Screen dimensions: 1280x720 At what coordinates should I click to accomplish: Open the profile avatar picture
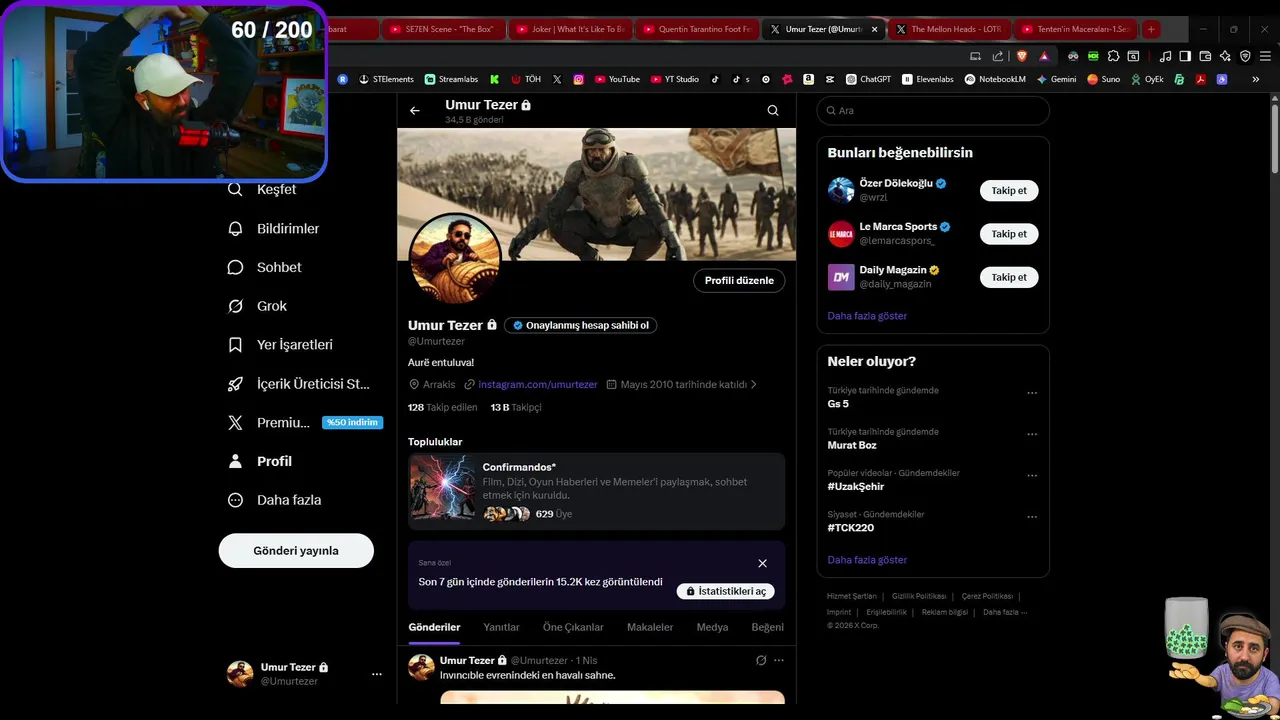point(456,258)
